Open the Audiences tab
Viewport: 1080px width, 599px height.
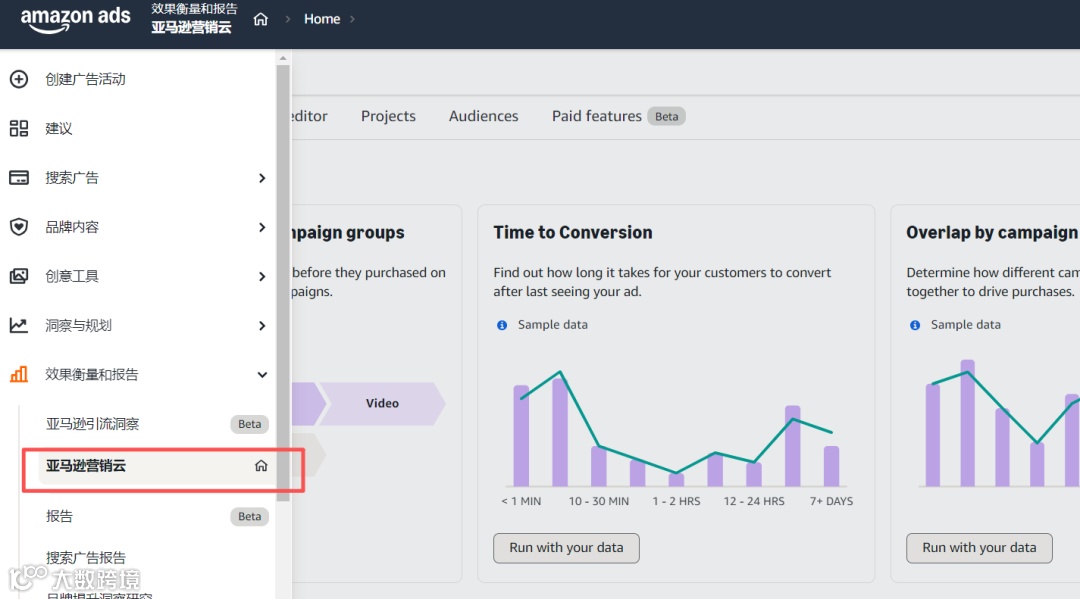[x=484, y=116]
